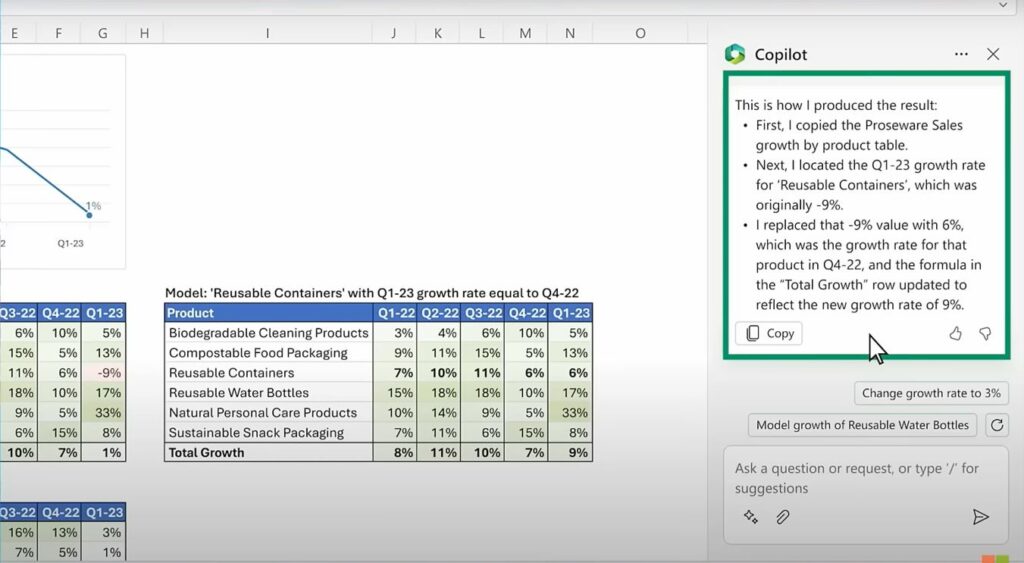Close the Copilot pane
The height and width of the screenshot is (563, 1024).
(x=993, y=54)
